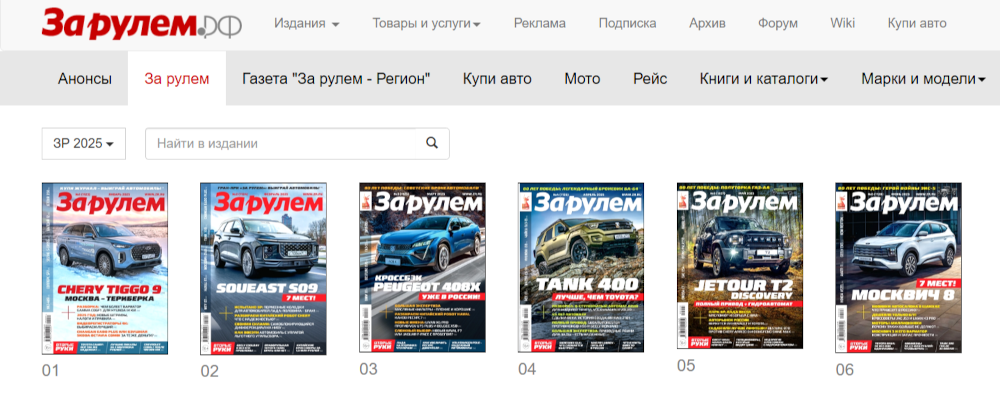Switch to the Анонсы tab
Viewport: 1000px width, 407px height.
coord(85,79)
